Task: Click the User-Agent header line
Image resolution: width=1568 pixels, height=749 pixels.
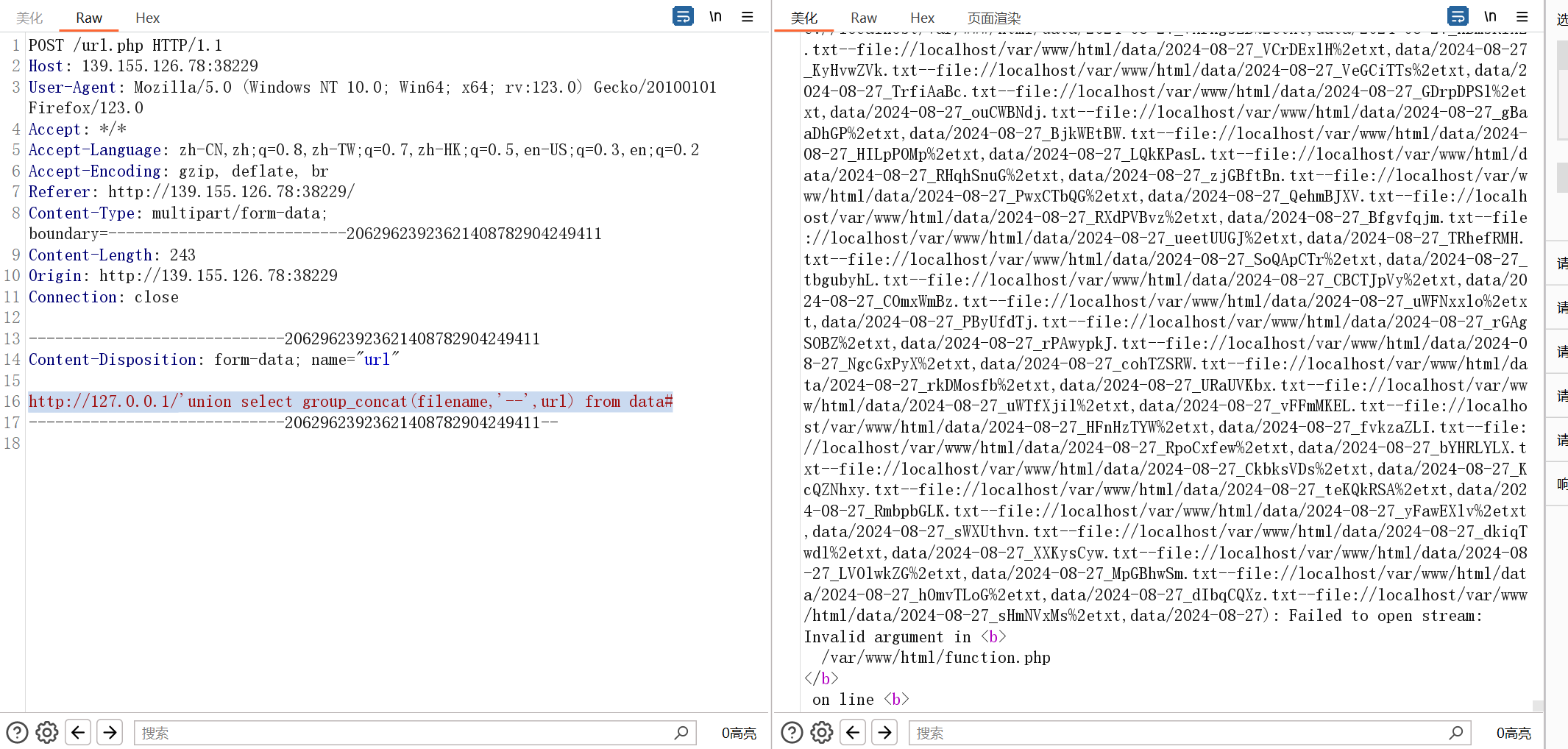Action: tap(372, 98)
